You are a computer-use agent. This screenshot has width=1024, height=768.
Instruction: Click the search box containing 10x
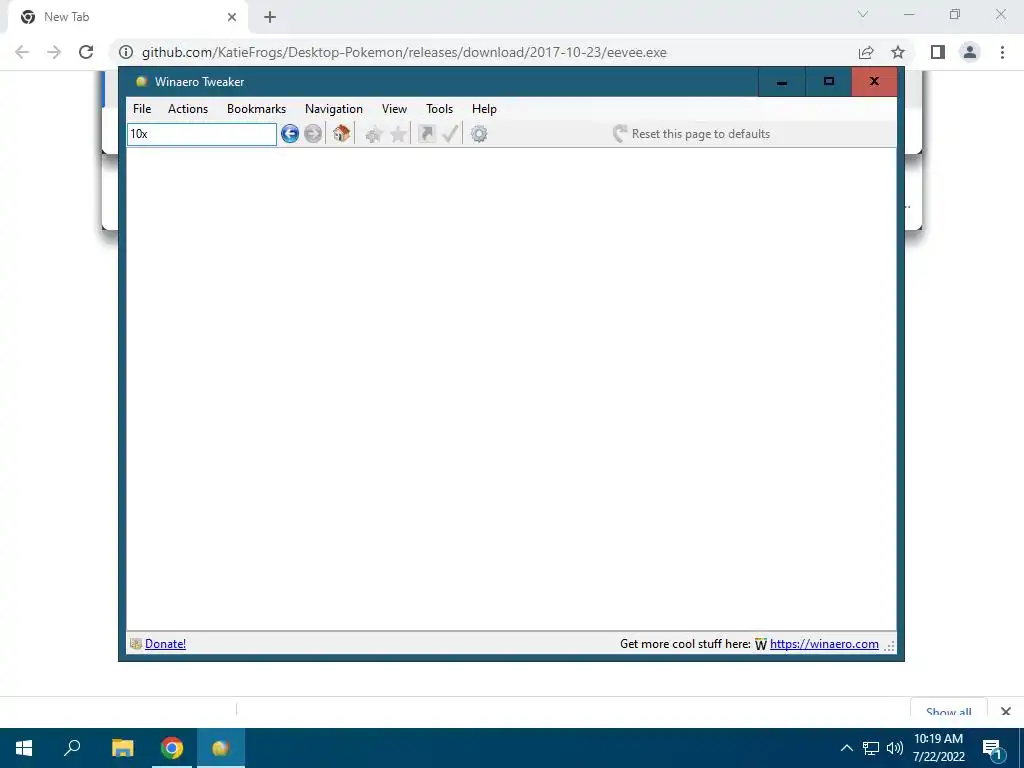click(202, 134)
